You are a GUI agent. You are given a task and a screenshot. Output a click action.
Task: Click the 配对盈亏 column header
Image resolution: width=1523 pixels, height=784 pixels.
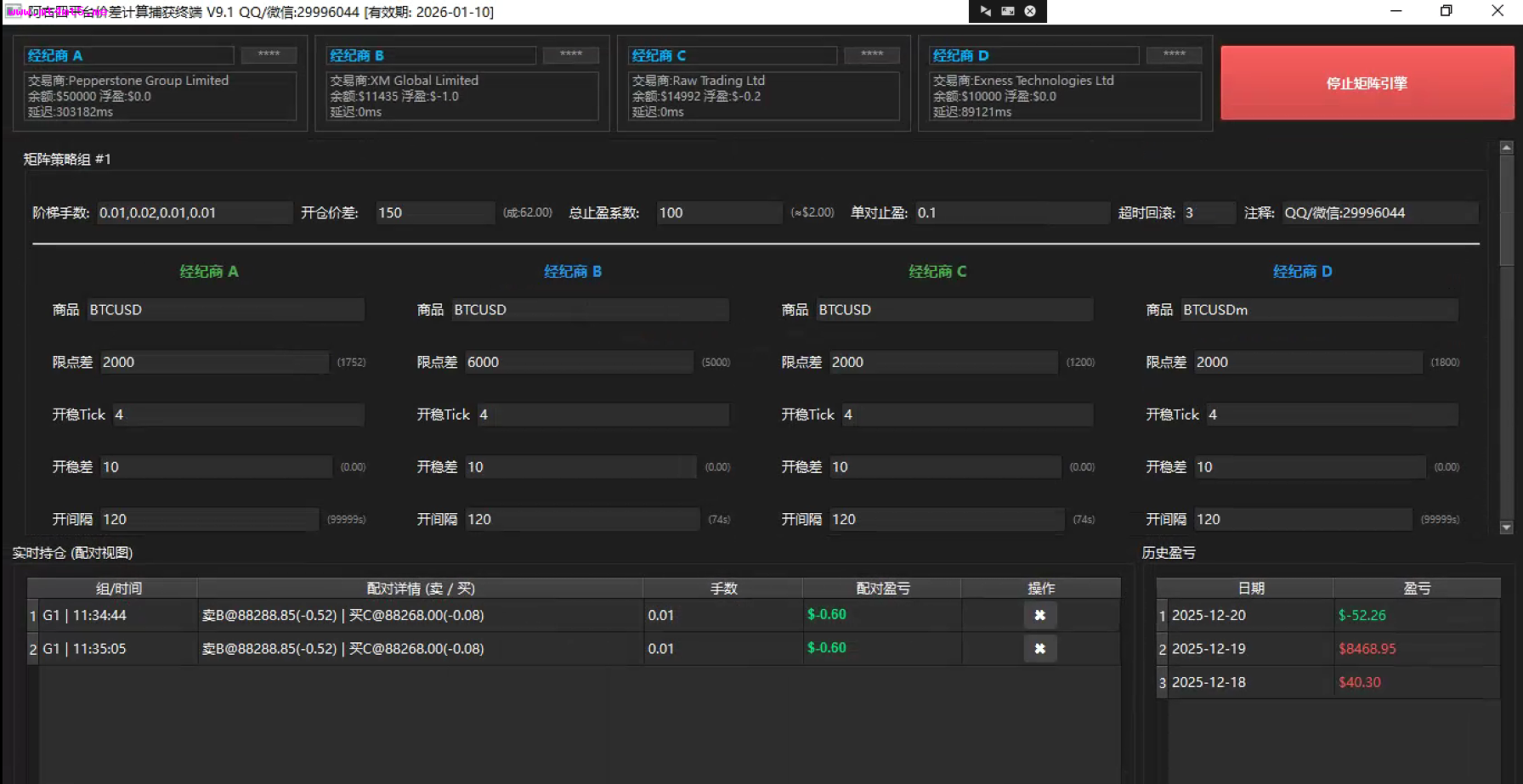(x=882, y=589)
